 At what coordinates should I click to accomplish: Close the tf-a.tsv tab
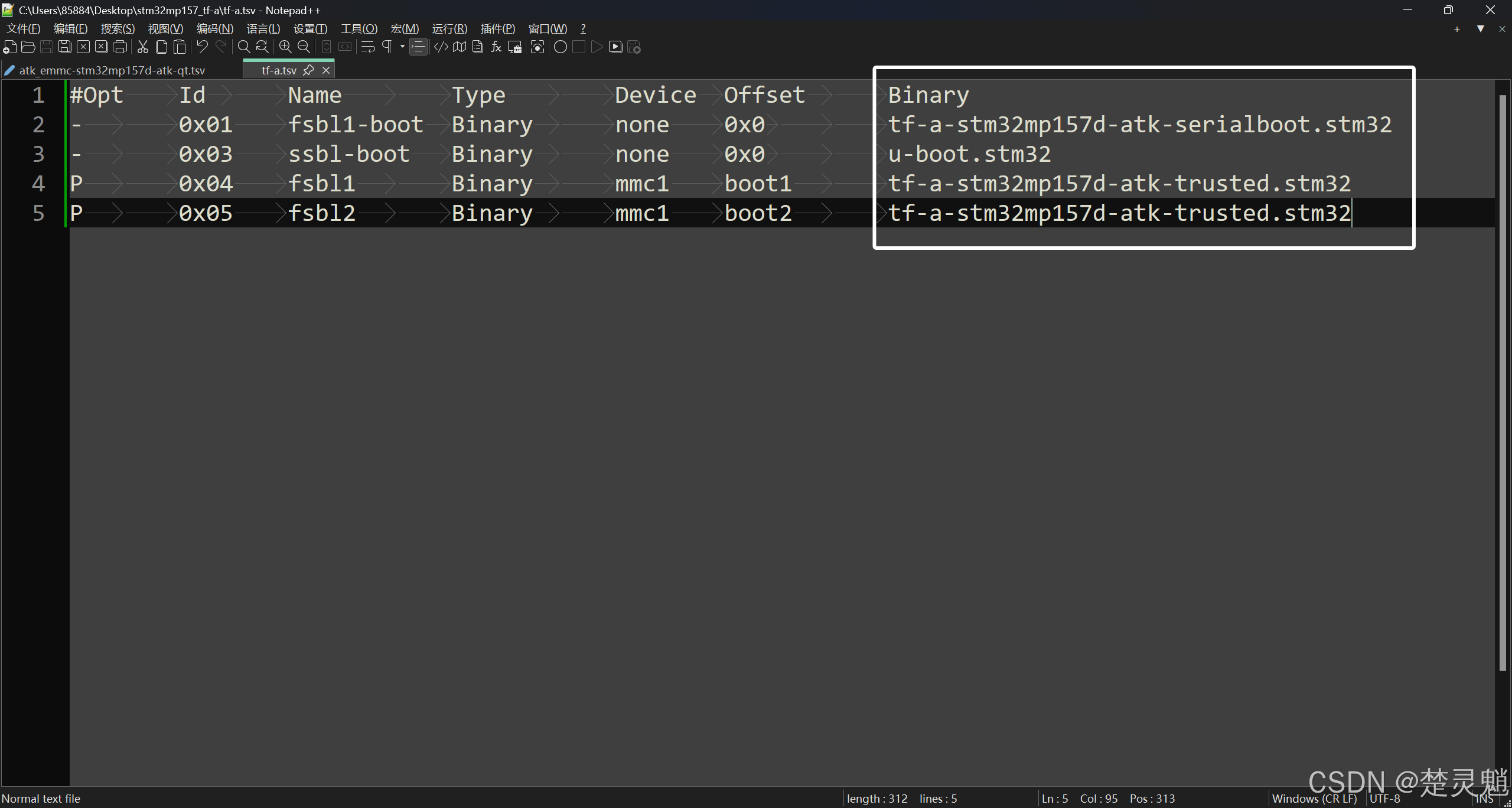pos(326,70)
